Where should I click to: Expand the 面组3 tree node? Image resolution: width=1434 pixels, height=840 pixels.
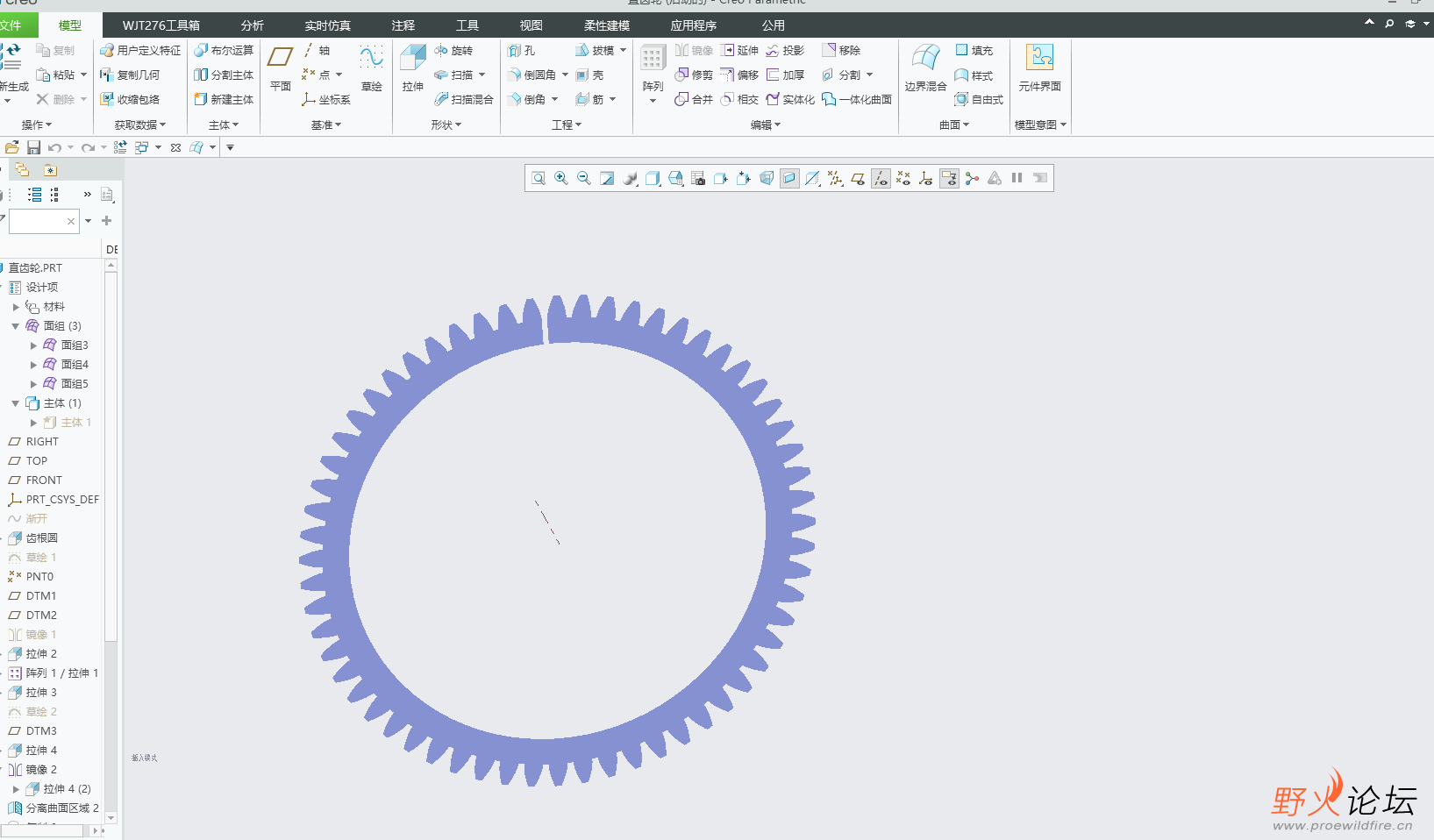click(x=33, y=345)
